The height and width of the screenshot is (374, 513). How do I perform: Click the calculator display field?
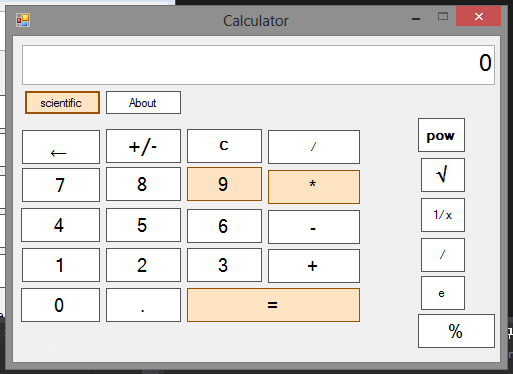(x=258, y=65)
